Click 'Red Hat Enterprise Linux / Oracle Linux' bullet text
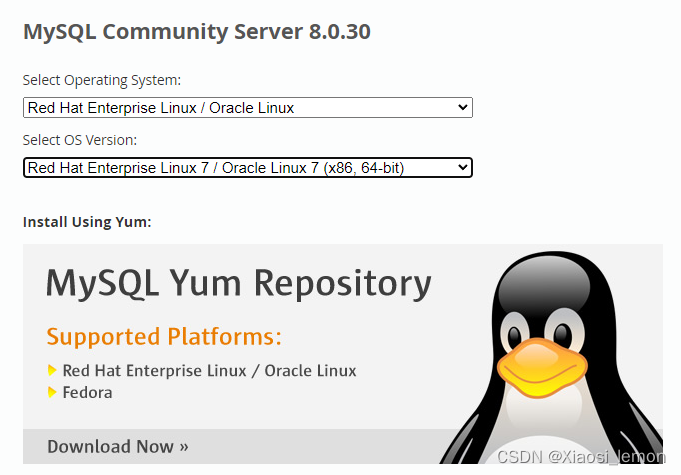The image size is (681, 475). click(x=209, y=371)
